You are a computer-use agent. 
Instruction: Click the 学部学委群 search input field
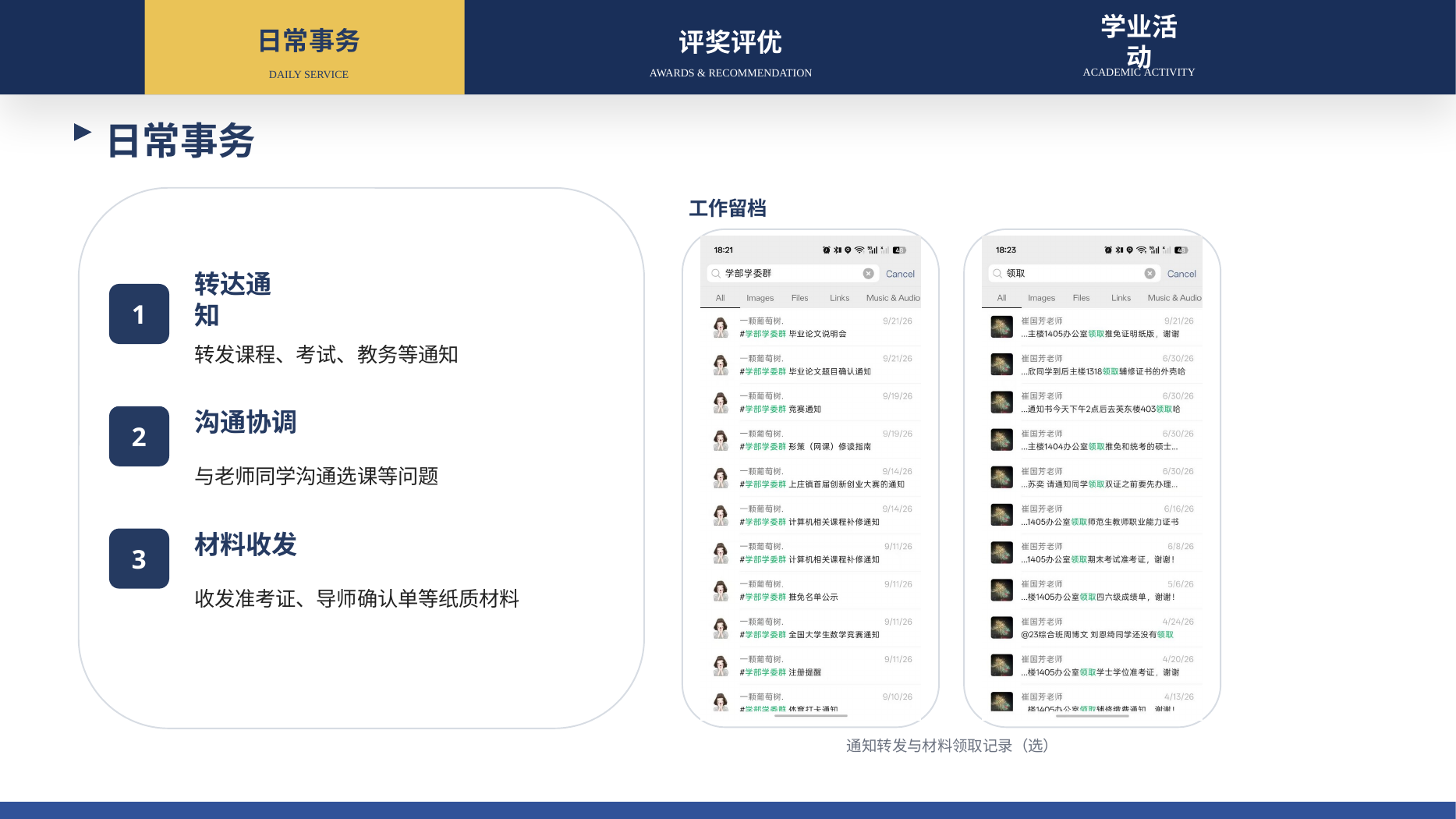[x=792, y=274]
